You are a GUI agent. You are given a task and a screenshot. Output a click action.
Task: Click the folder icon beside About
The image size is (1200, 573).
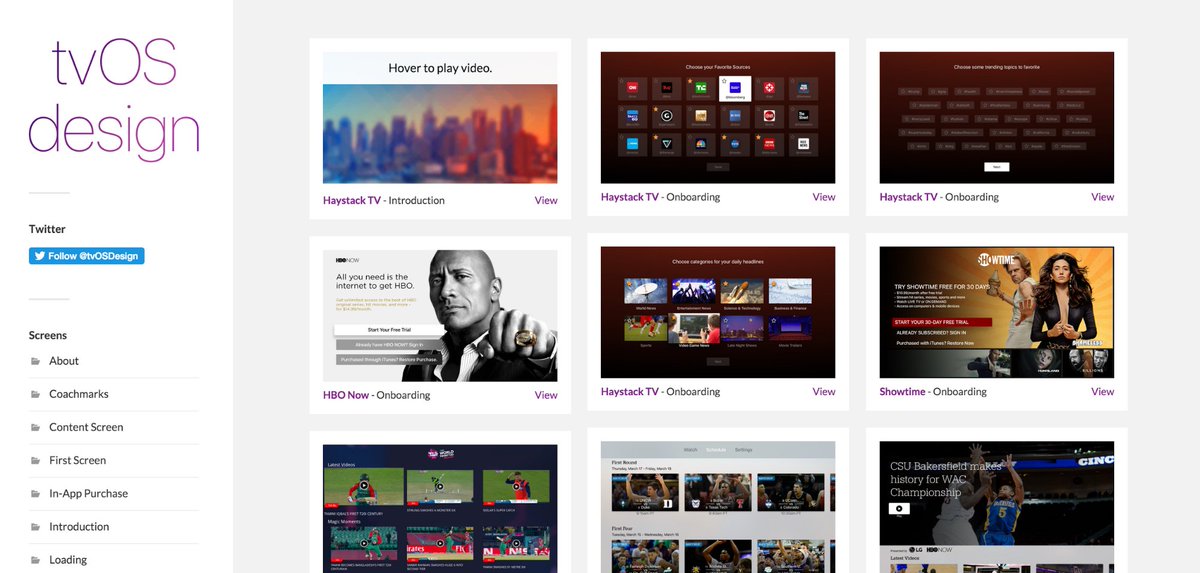(36, 361)
